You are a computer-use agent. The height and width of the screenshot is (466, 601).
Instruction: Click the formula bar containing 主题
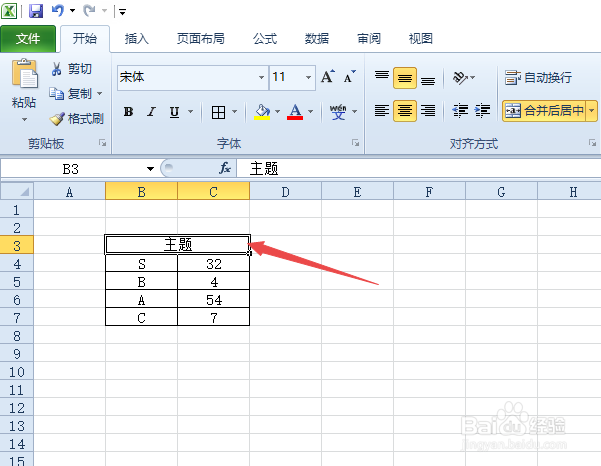point(419,169)
